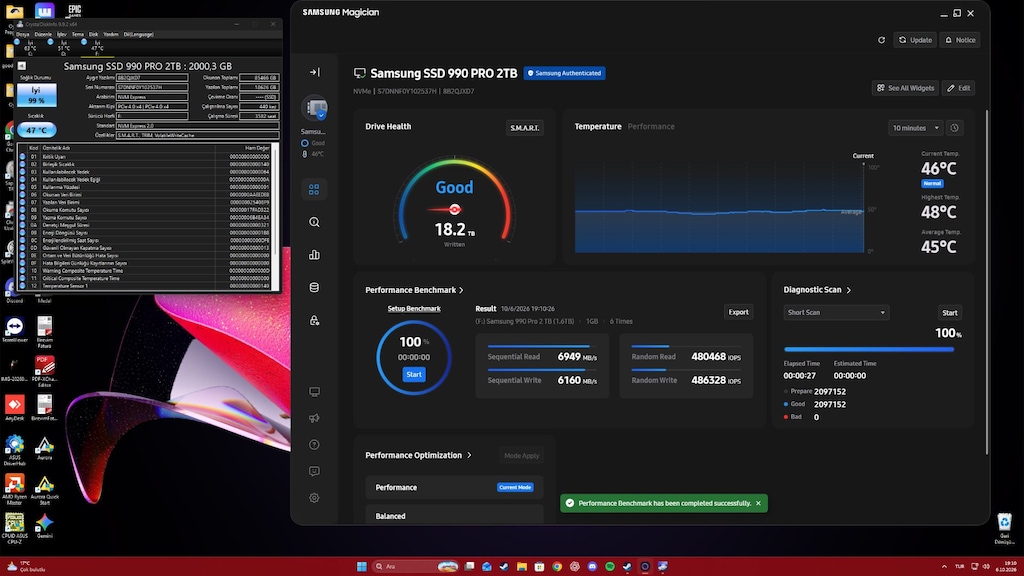
Task: Open the Gemini desktop icon
Action: (44, 526)
